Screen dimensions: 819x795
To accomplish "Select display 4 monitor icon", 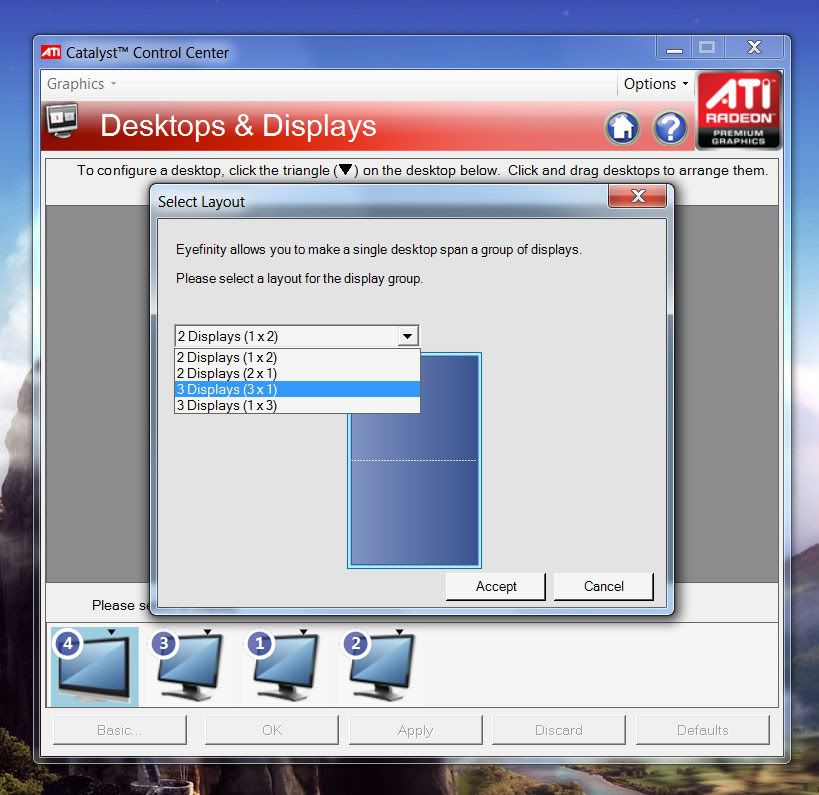I will pyautogui.click(x=95, y=667).
